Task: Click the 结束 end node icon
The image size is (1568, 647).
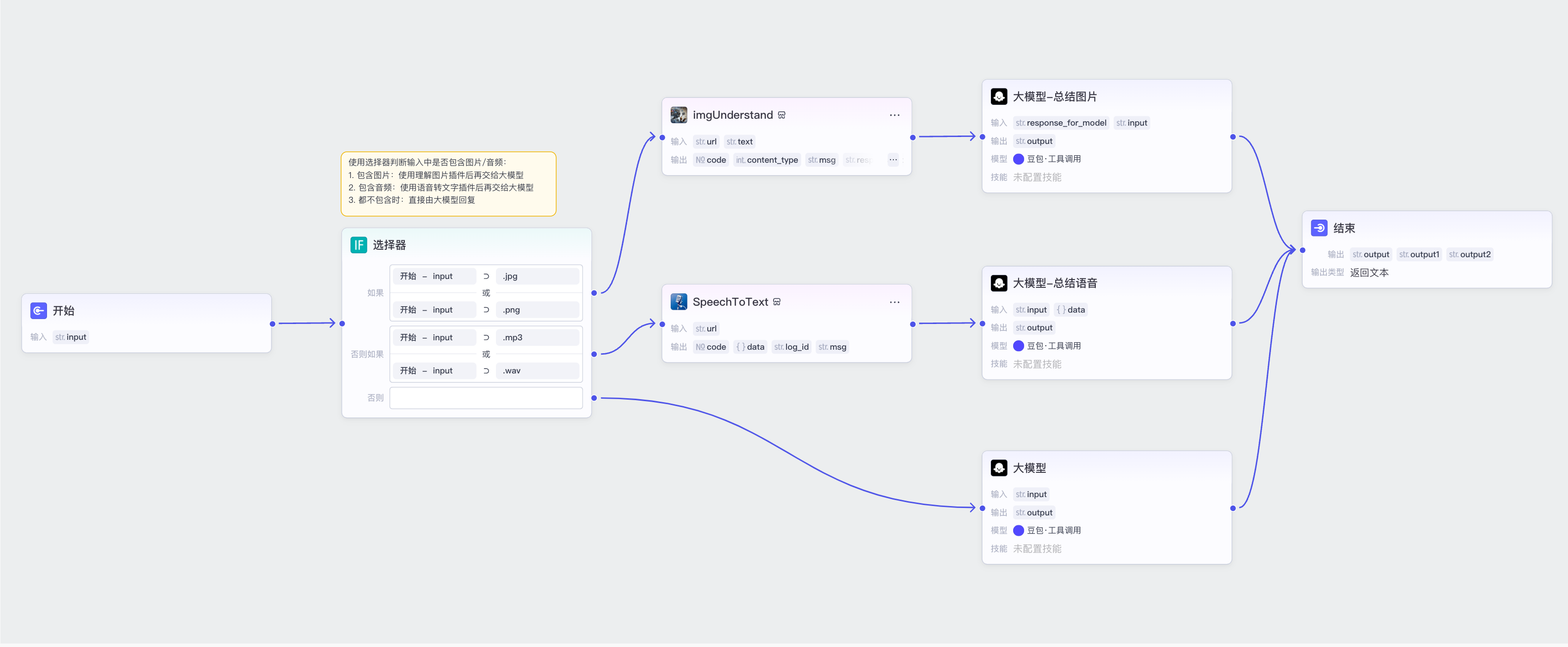Action: click(1319, 228)
